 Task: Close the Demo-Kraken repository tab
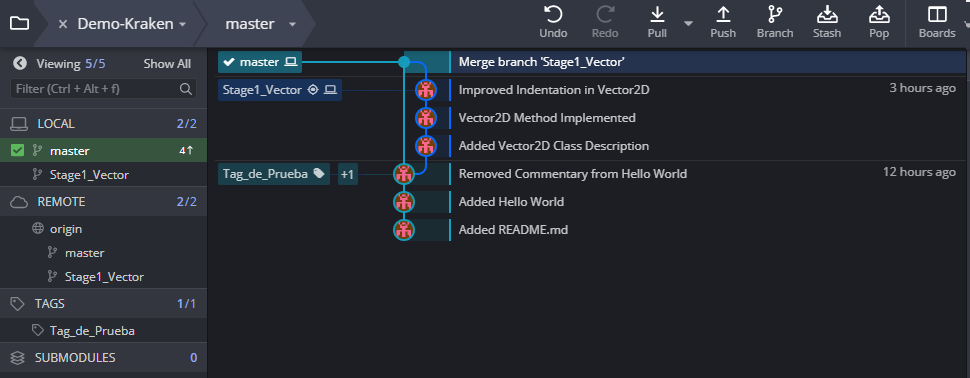point(62,24)
